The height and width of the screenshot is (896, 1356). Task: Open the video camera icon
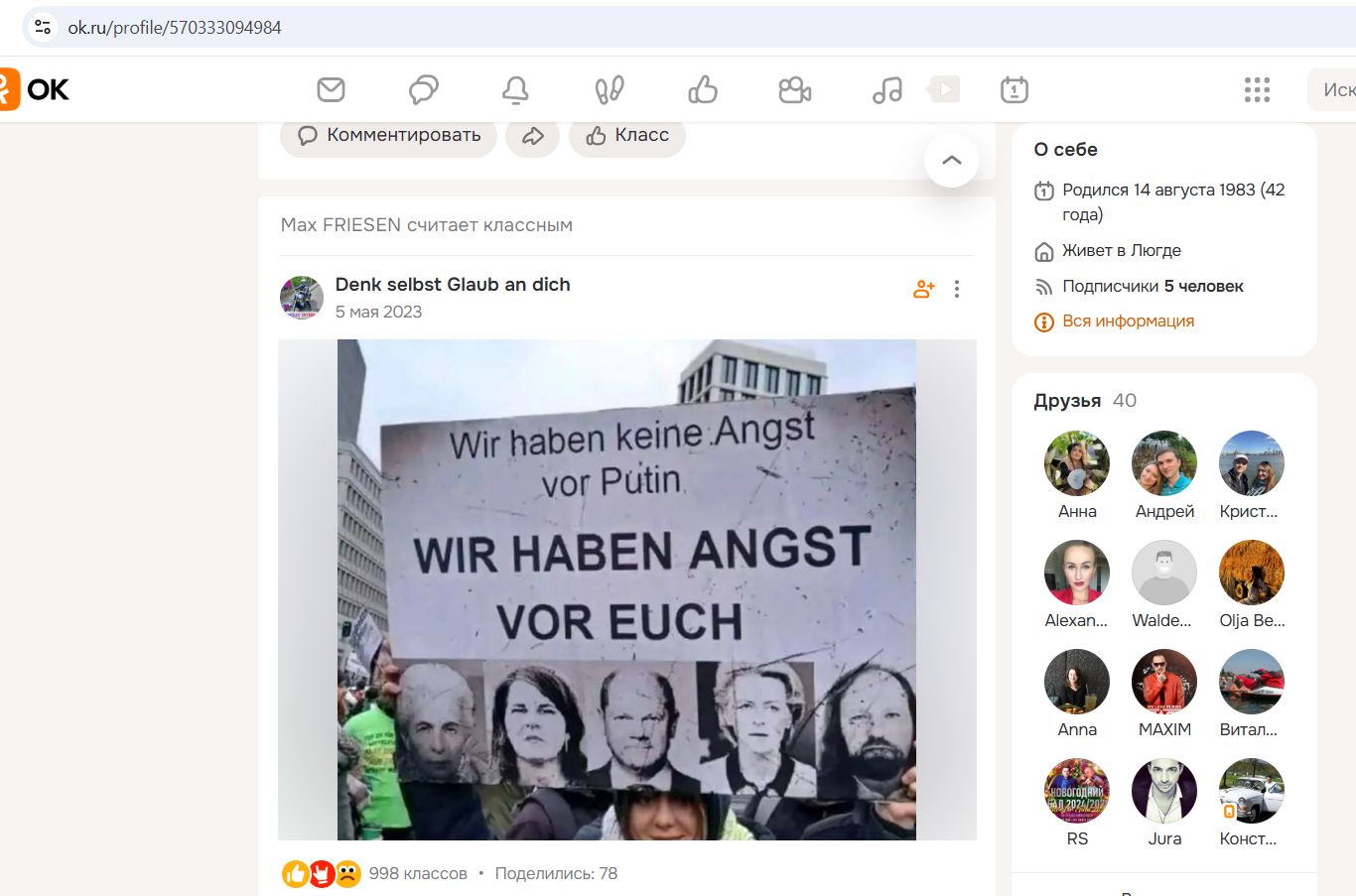(x=794, y=90)
